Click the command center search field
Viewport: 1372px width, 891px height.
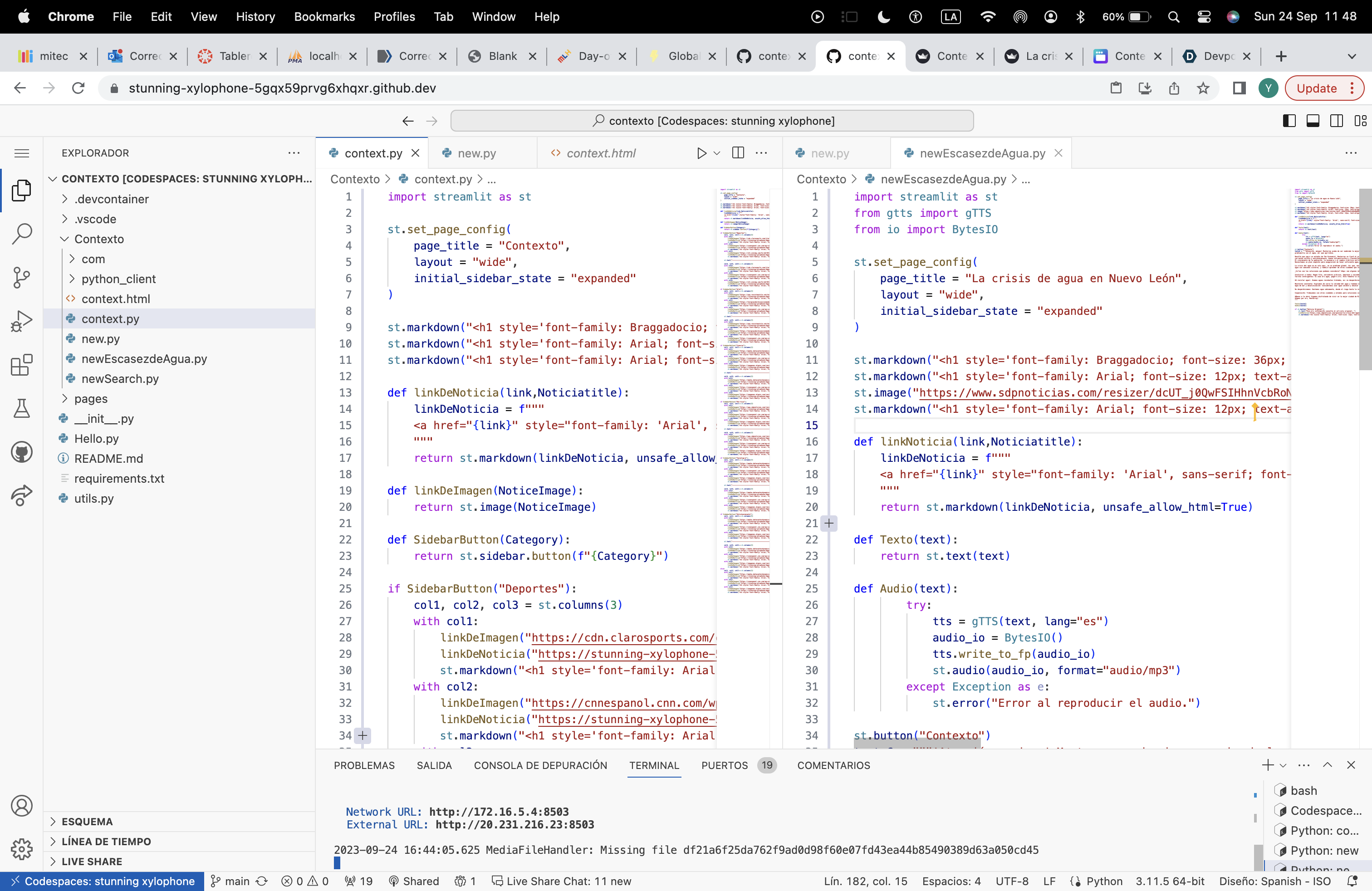coord(712,121)
